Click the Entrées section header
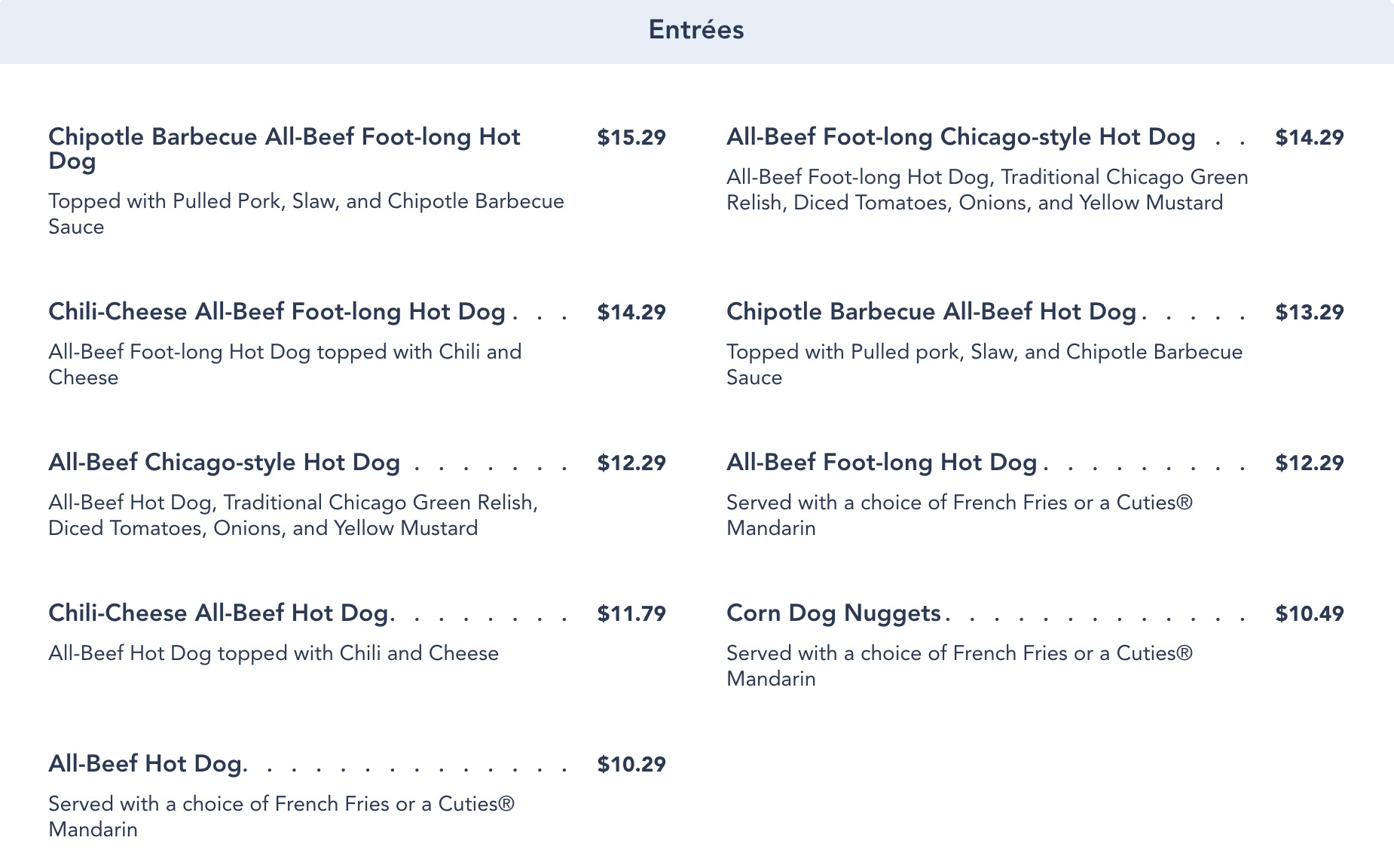The width and height of the screenshot is (1394, 868). (x=696, y=30)
